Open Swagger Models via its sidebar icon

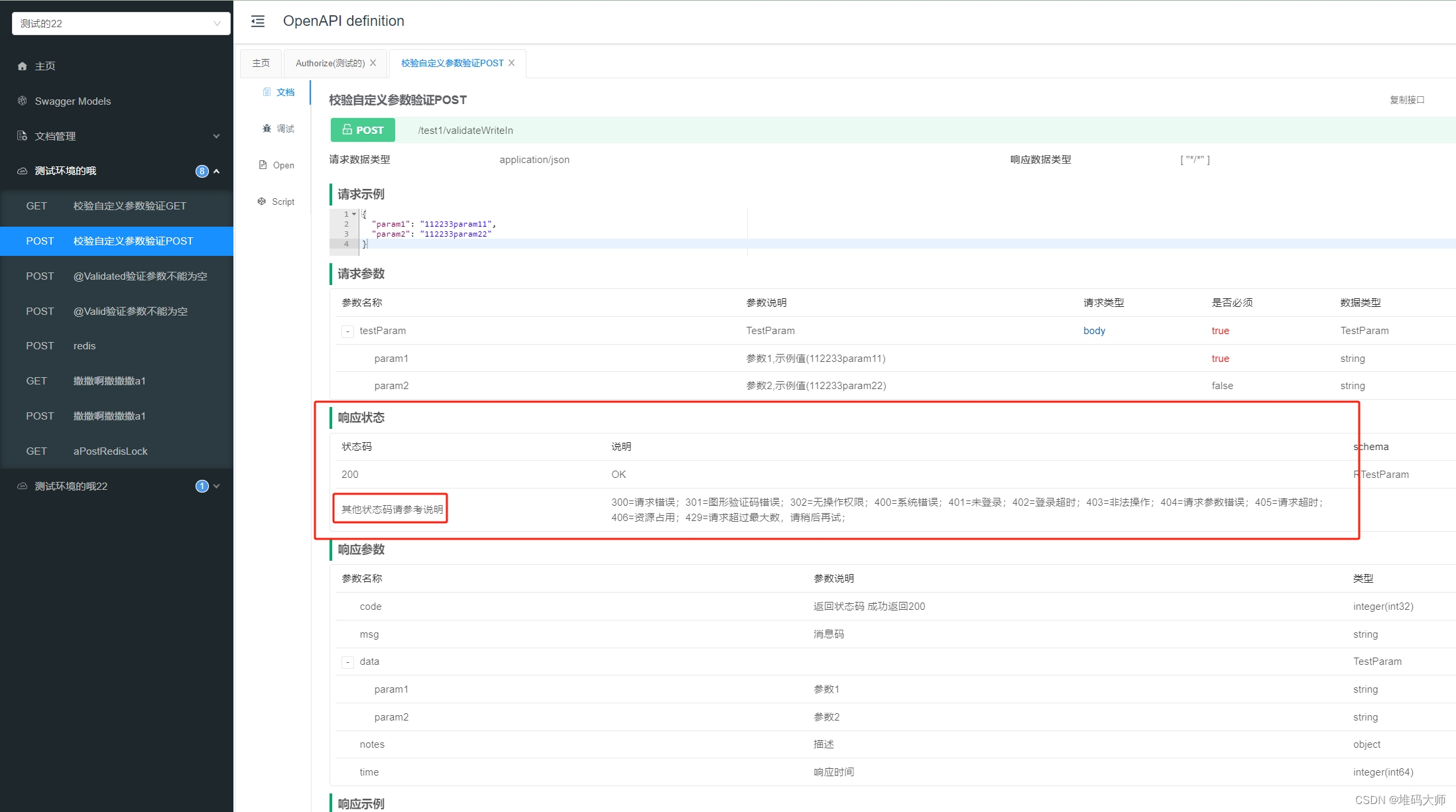(22, 101)
